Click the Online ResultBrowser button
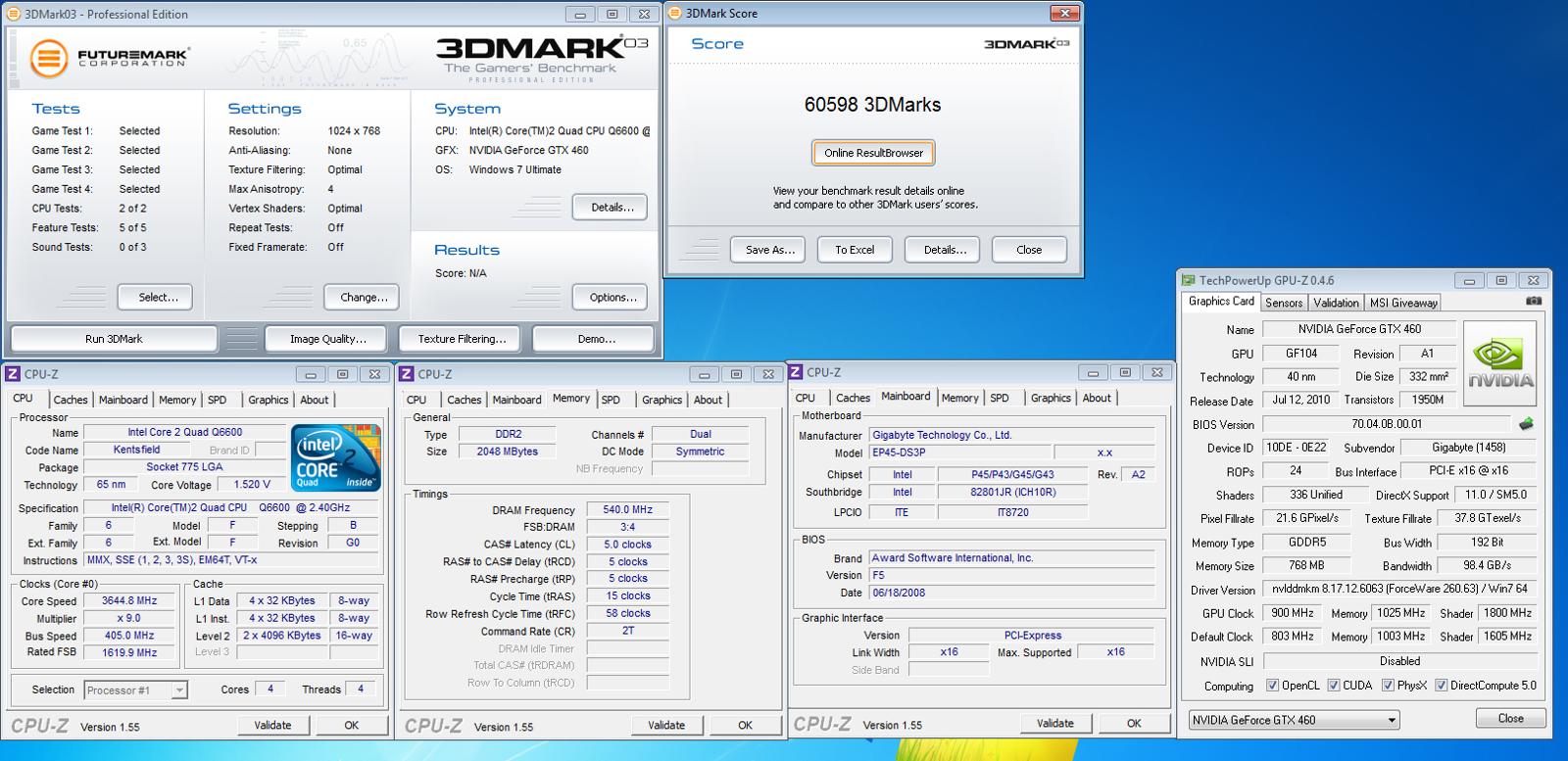Image resolution: width=1568 pixels, height=761 pixels. [873, 153]
